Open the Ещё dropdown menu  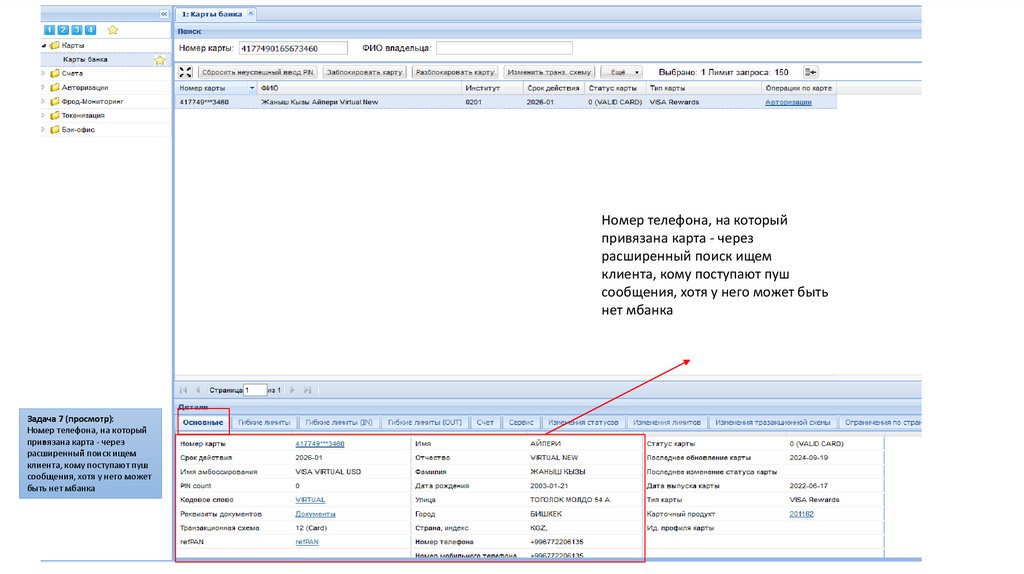pyautogui.click(x=621, y=72)
